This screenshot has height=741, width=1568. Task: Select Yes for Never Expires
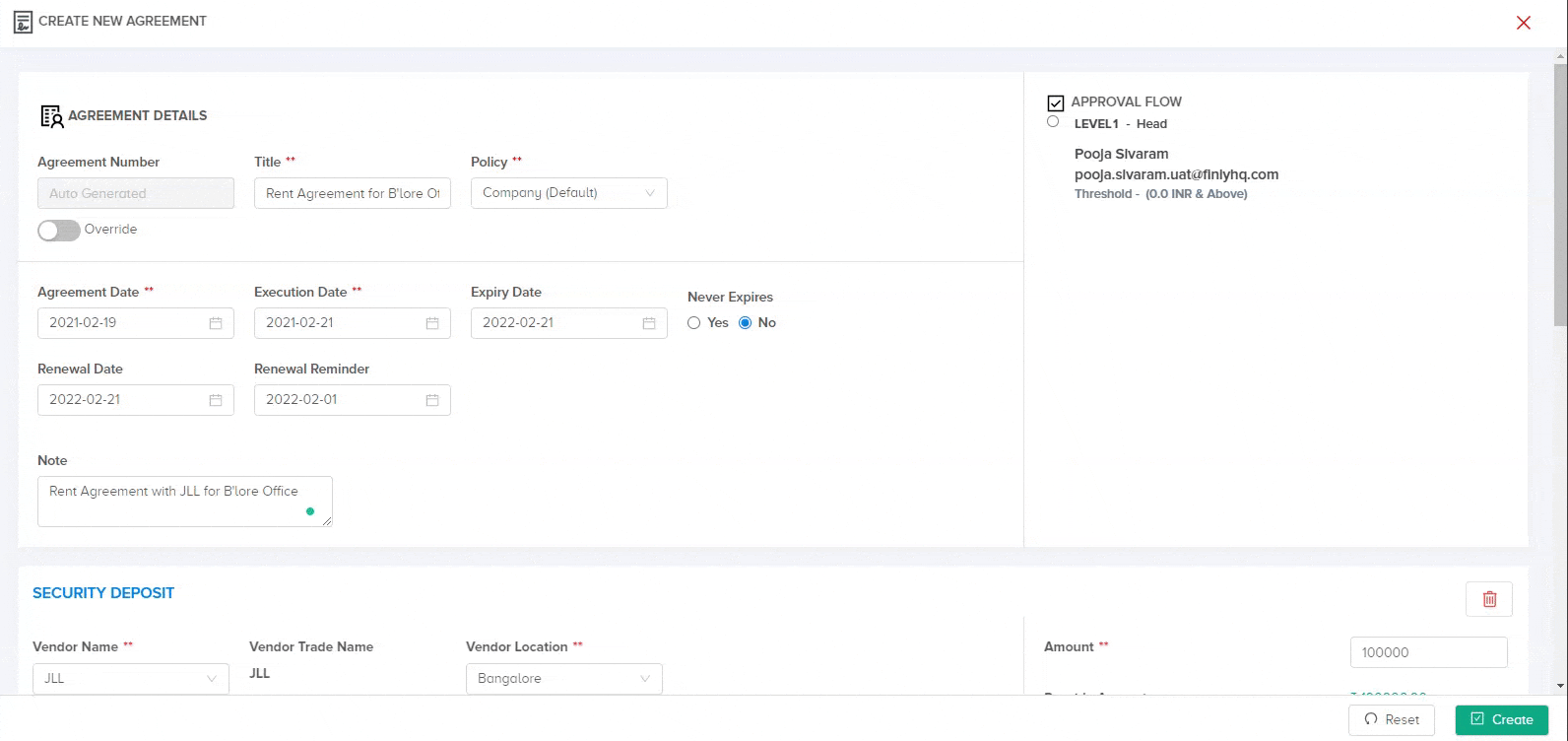694,323
